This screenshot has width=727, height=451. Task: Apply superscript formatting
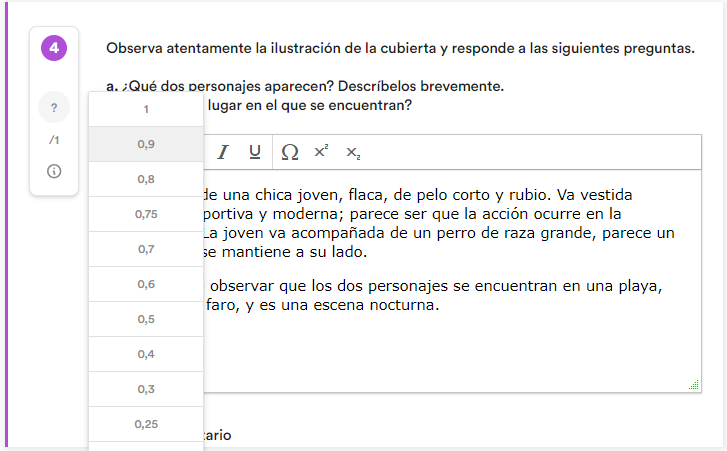point(321,152)
